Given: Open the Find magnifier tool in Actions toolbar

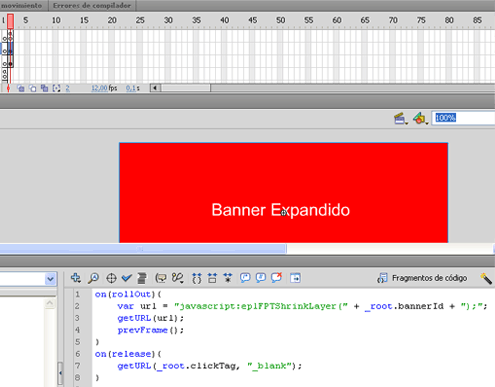Looking at the screenshot, I should click(x=93, y=278).
